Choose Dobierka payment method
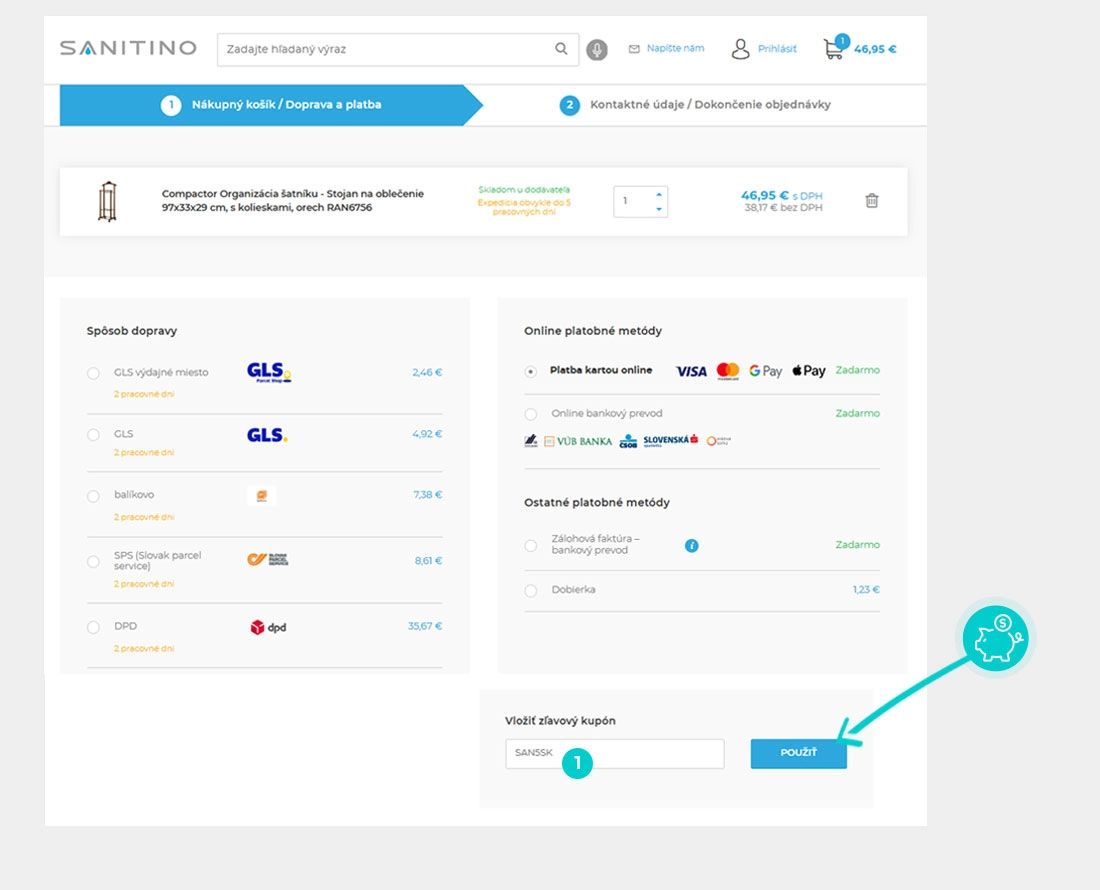The height and width of the screenshot is (890, 1100). [531, 591]
